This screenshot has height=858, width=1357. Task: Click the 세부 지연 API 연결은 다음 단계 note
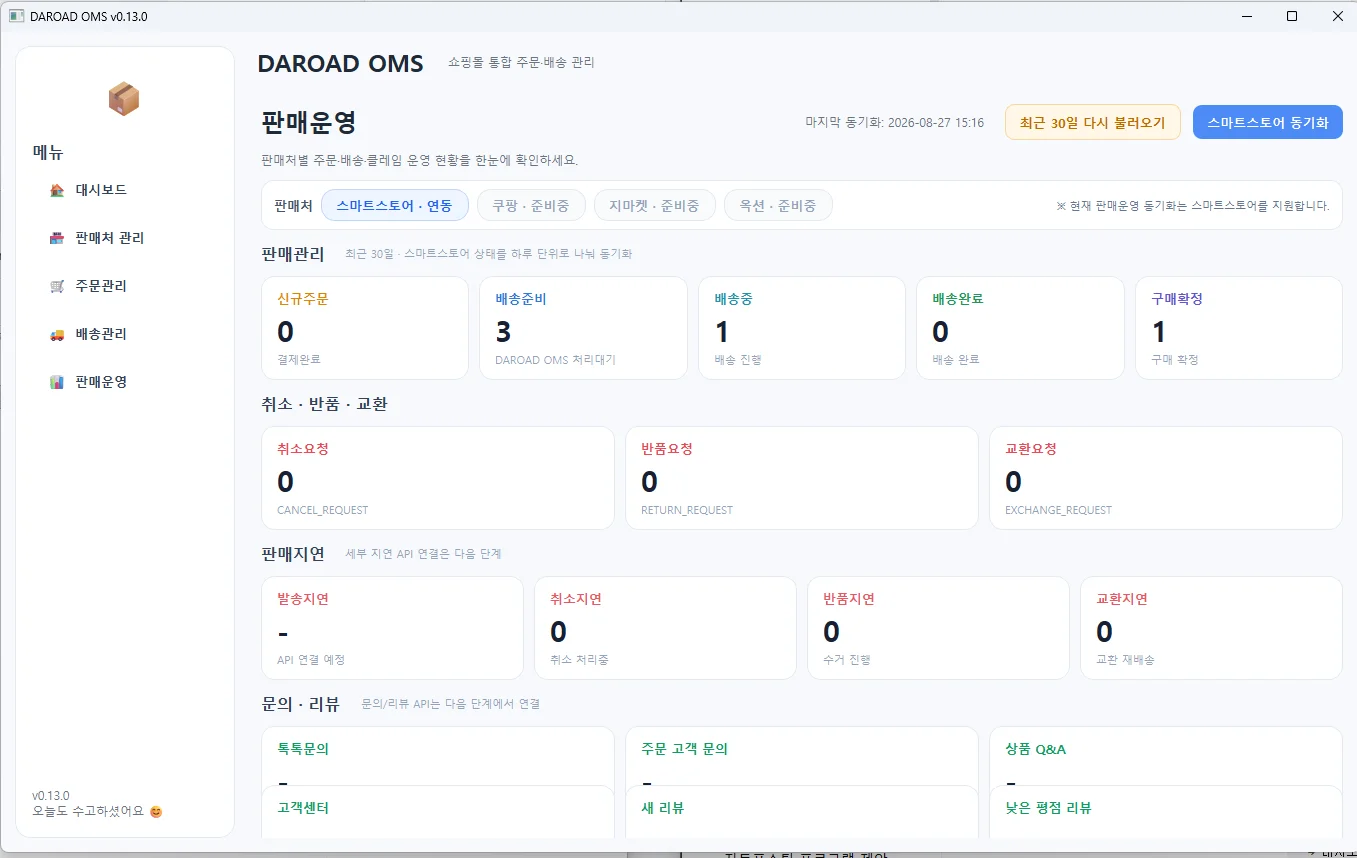(x=423, y=554)
